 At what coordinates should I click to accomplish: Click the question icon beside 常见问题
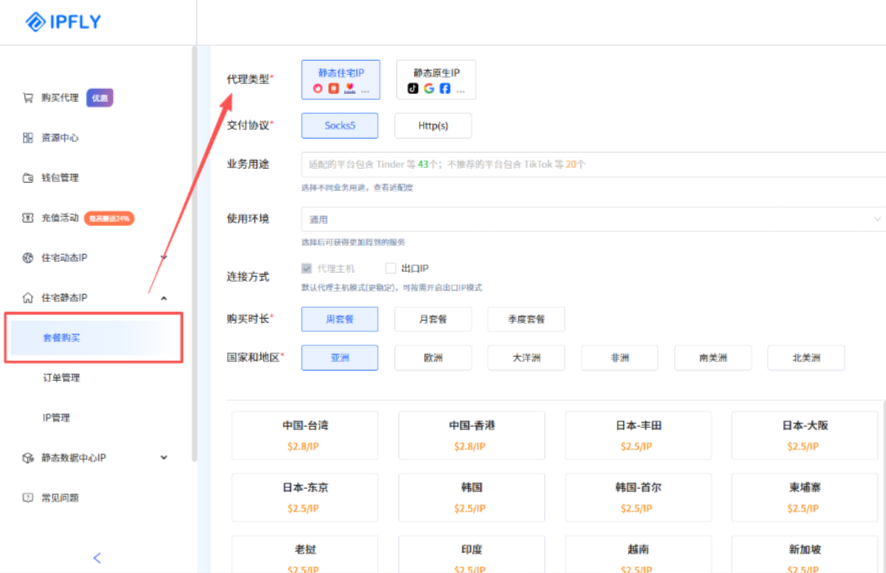click(x=28, y=497)
